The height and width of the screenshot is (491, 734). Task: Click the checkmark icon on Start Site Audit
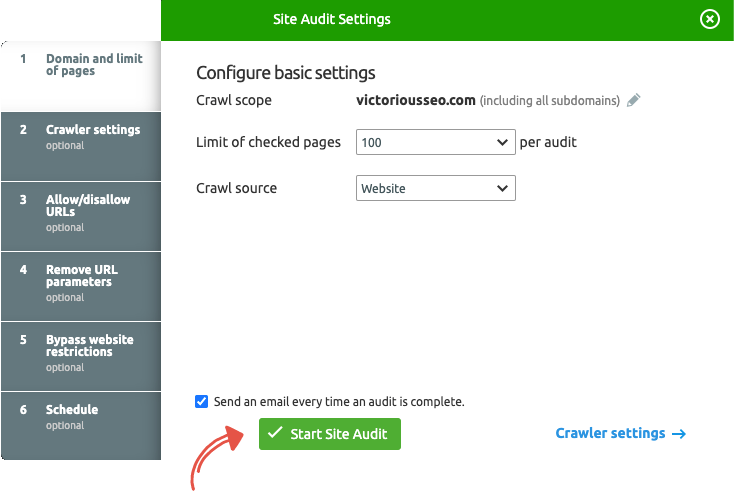click(x=275, y=433)
